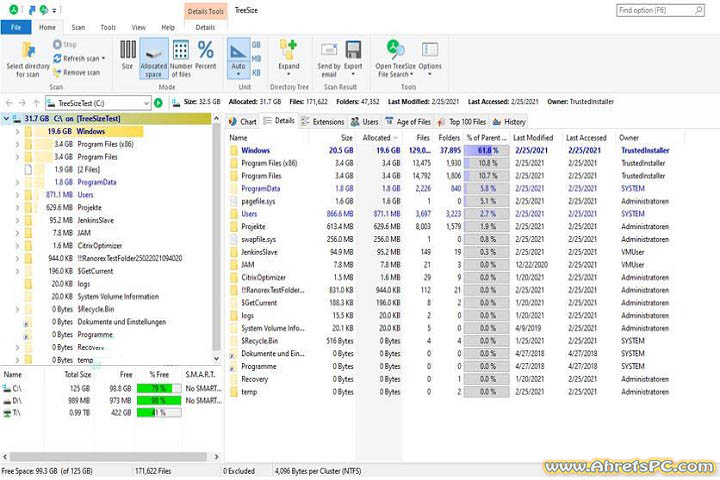Select the swapfile.sys file icon
The height and width of the screenshot is (480, 720).
pos(234,239)
